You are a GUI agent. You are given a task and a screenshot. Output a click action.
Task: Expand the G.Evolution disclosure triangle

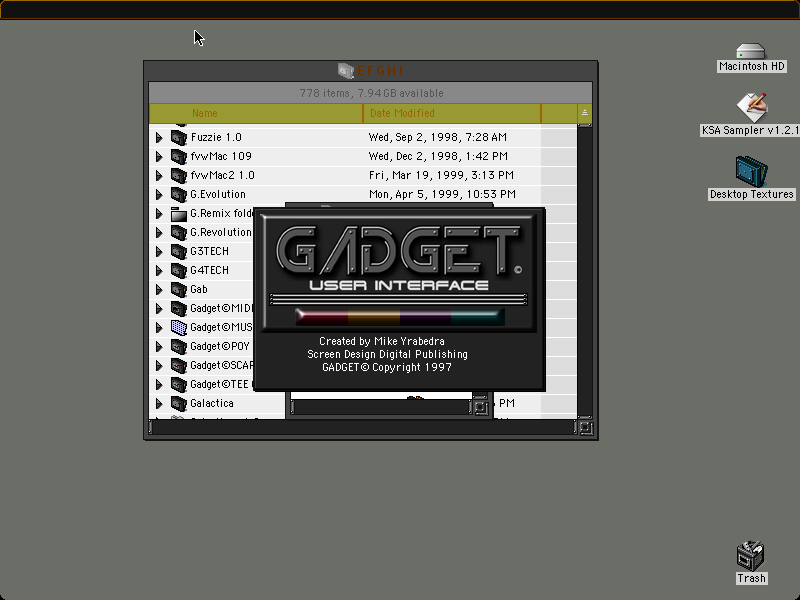tap(159, 194)
